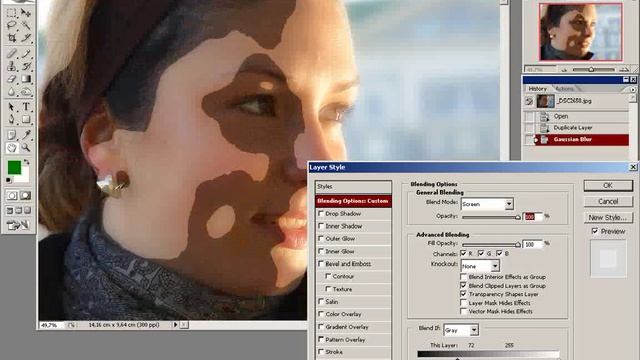Screen dimensions: 640x360
Task: Toggle the Preview checkbox
Action: (595, 231)
